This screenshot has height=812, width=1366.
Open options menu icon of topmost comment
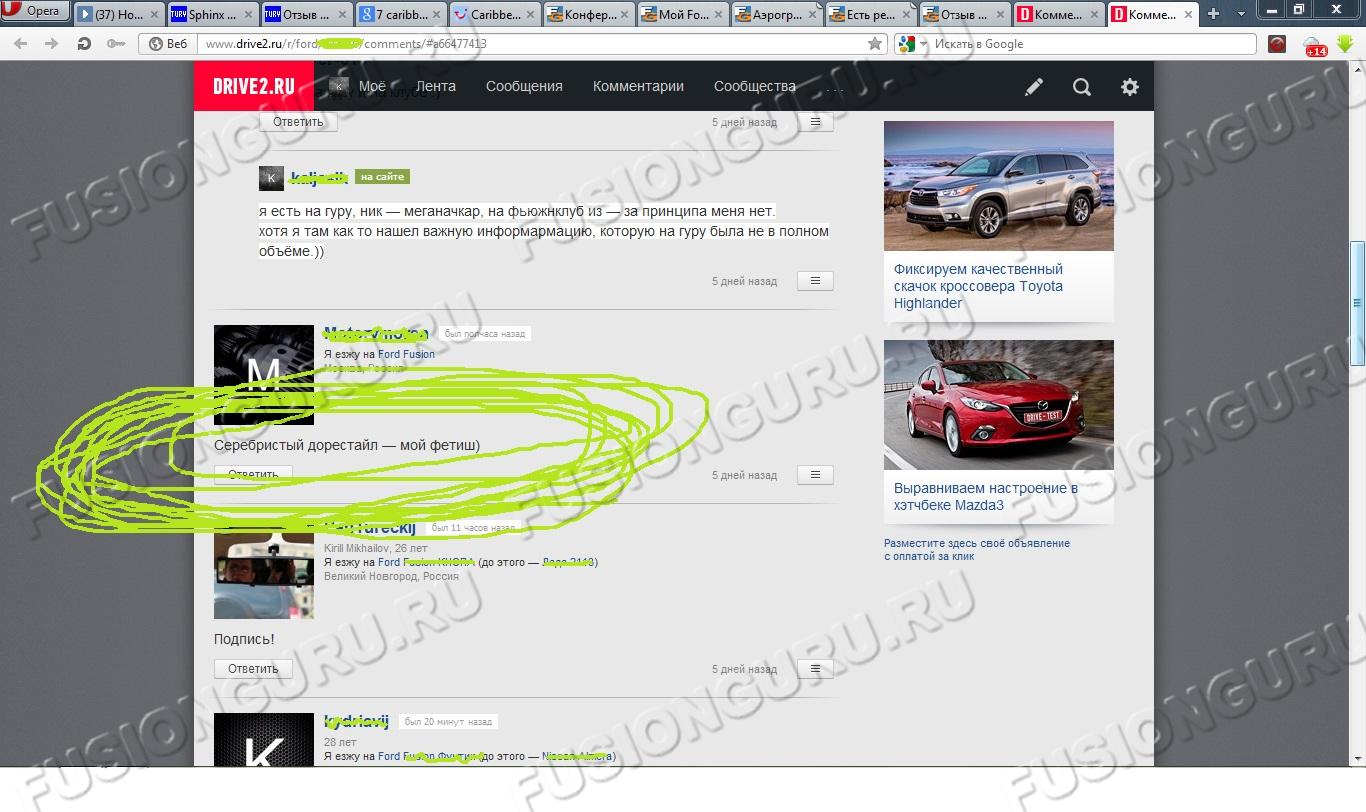point(815,121)
